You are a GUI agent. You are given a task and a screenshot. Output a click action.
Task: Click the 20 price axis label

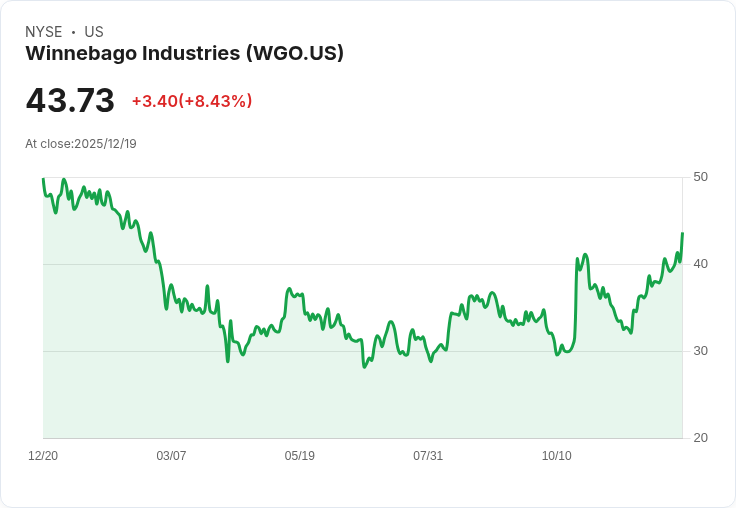(x=700, y=438)
